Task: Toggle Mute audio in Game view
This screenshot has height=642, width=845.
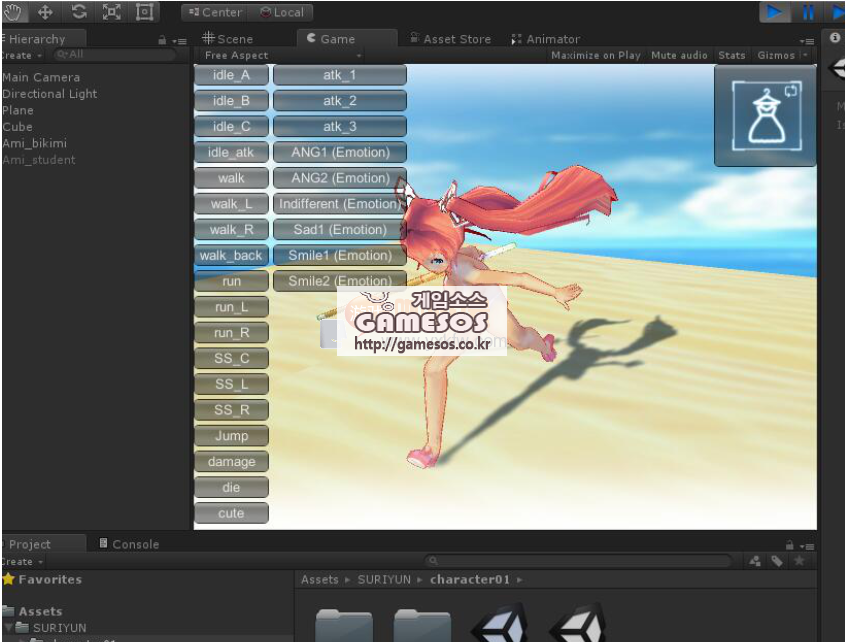Action: point(679,55)
